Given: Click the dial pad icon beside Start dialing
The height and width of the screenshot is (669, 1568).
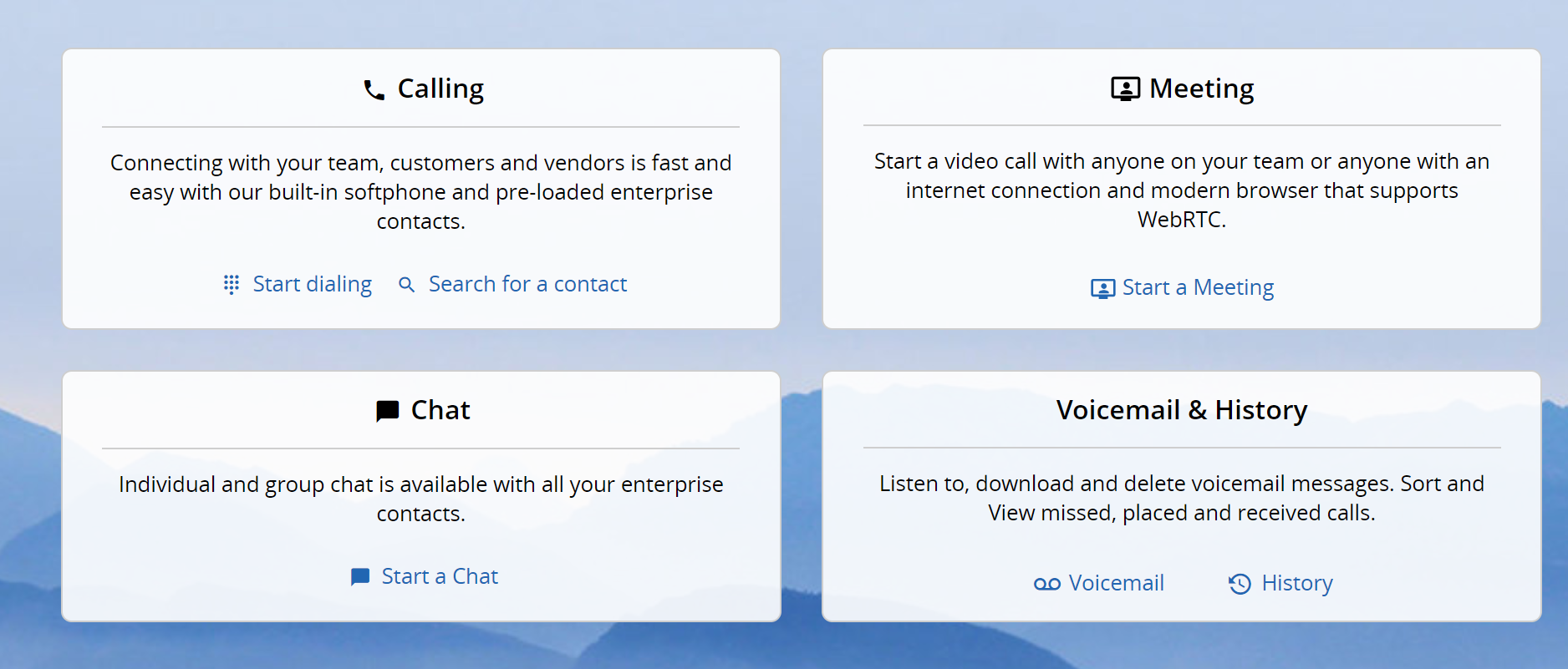Looking at the screenshot, I should pos(232,285).
